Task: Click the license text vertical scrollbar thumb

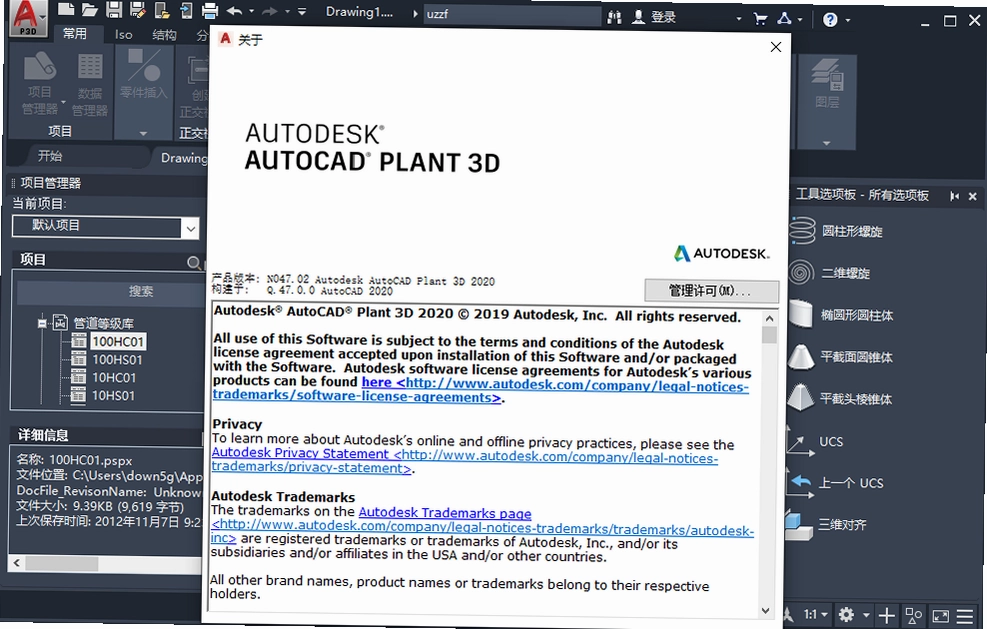Action: 769,335
